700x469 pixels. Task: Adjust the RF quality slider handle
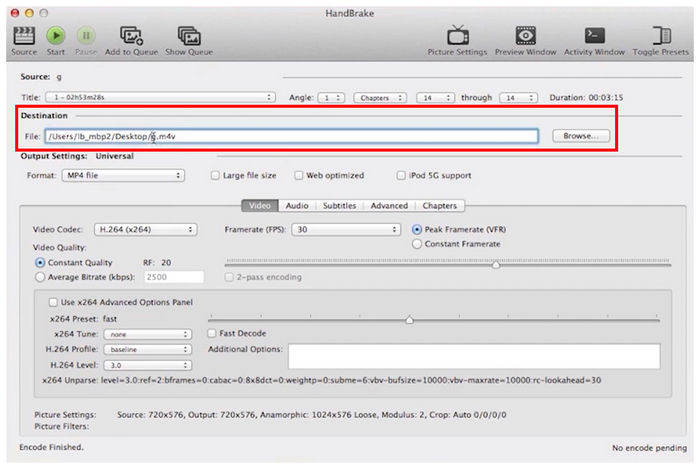click(x=496, y=265)
